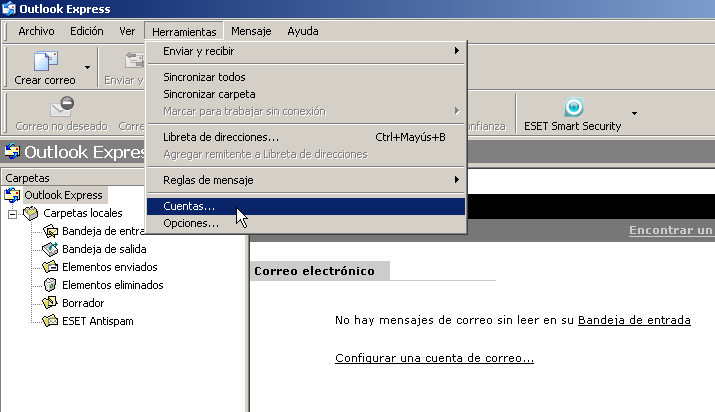The image size is (715, 412).
Task: Close the Herramientas menu
Action: (184, 31)
